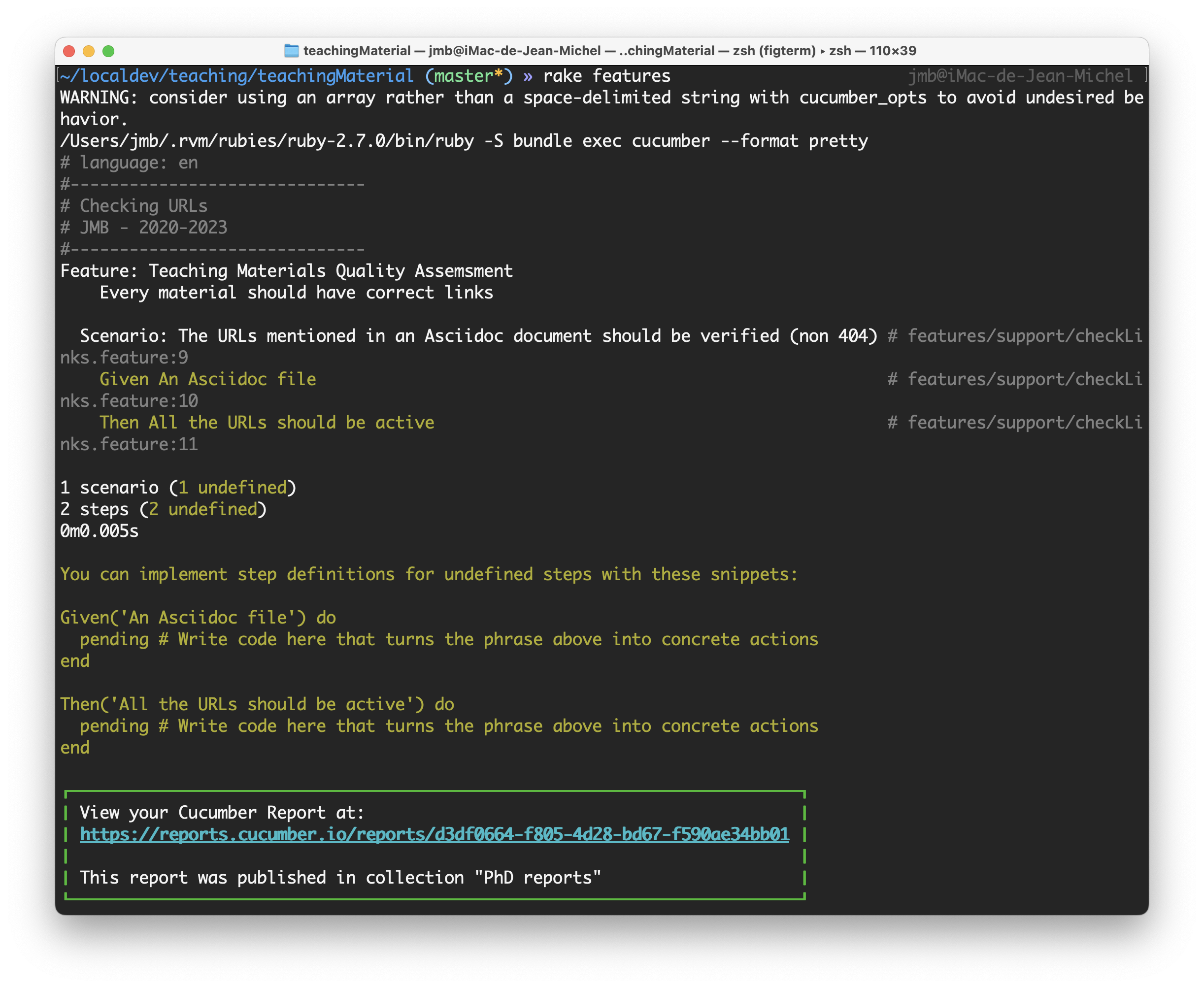Image resolution: width=1204 pixels, height=988 pixels.
Task: Click the green zoom window button
Action: coord(108,51)
